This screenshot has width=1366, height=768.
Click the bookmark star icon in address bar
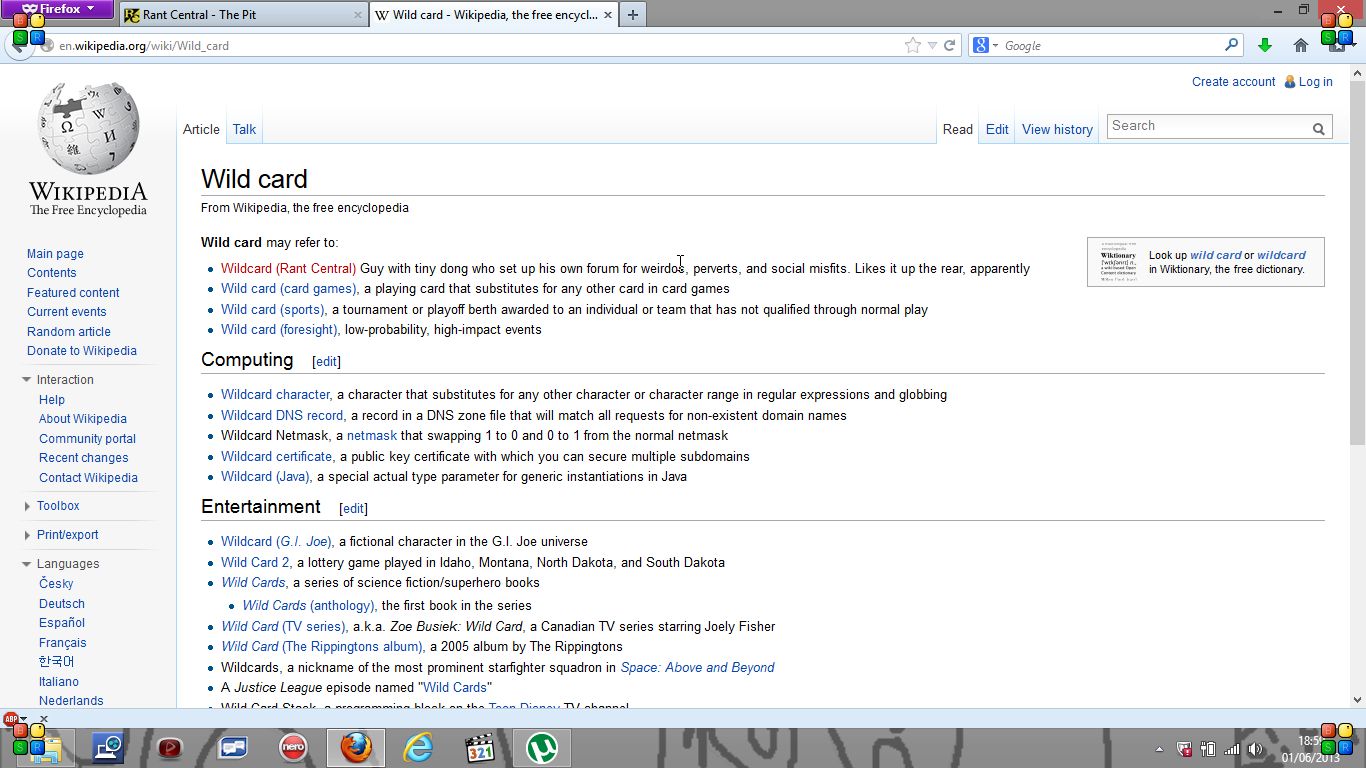coord(912,45)
